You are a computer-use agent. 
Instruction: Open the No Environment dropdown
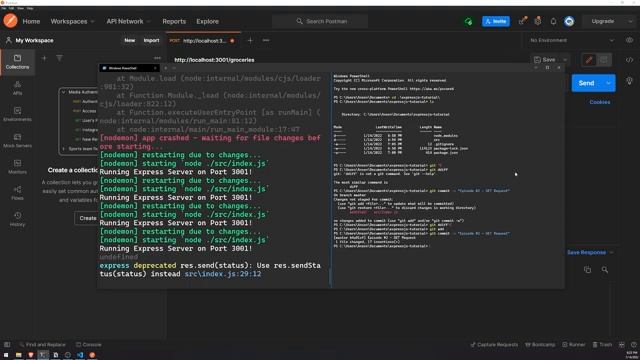pos(571,40)
